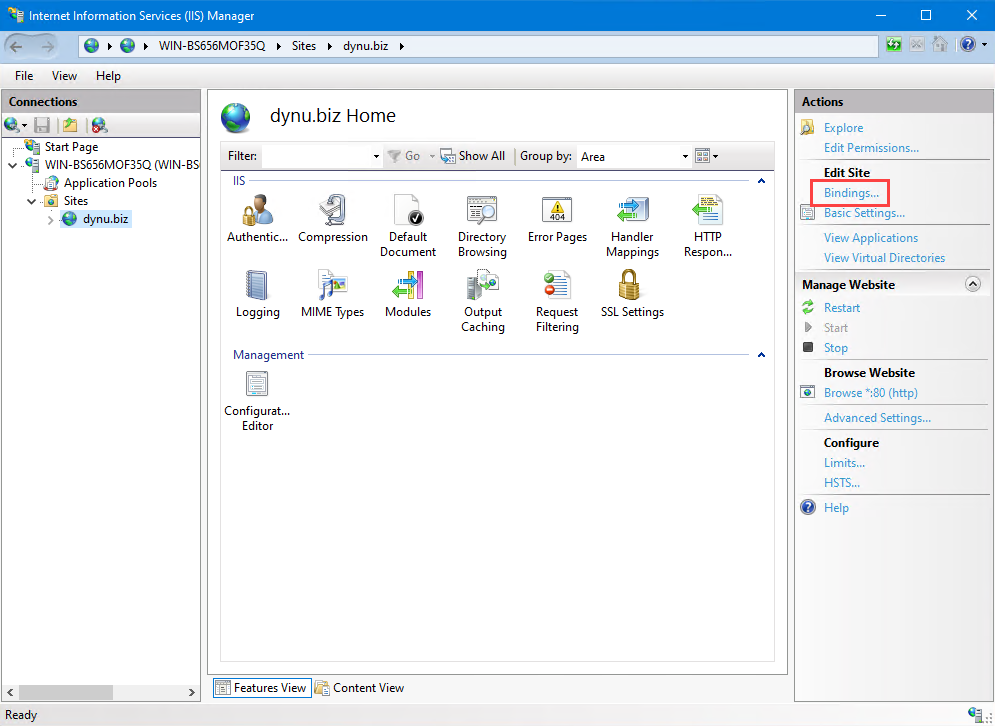Click the Back navigation arrow
Image resolution: width=995 pixels, height=726 pixels.
pos(16,46)
